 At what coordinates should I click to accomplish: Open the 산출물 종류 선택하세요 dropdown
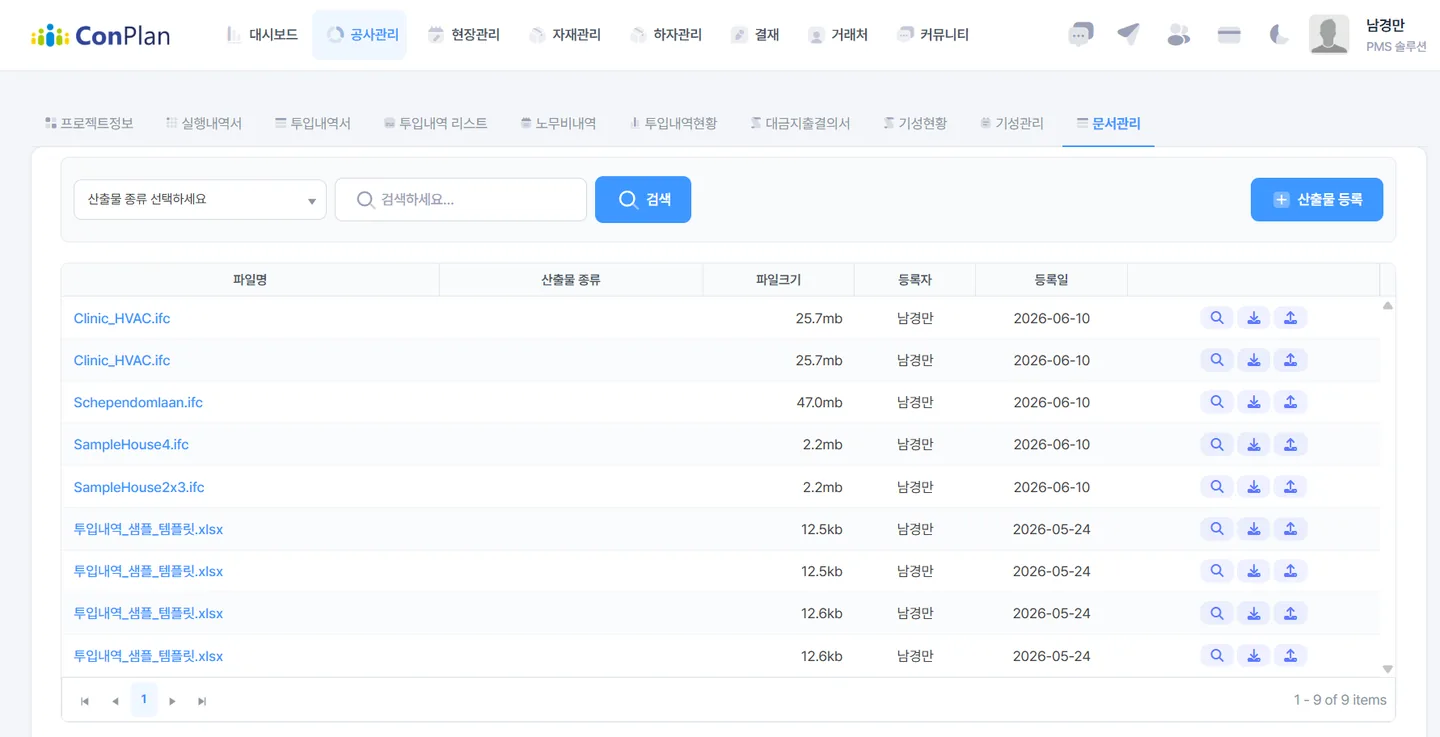click(x=200, y=200)
